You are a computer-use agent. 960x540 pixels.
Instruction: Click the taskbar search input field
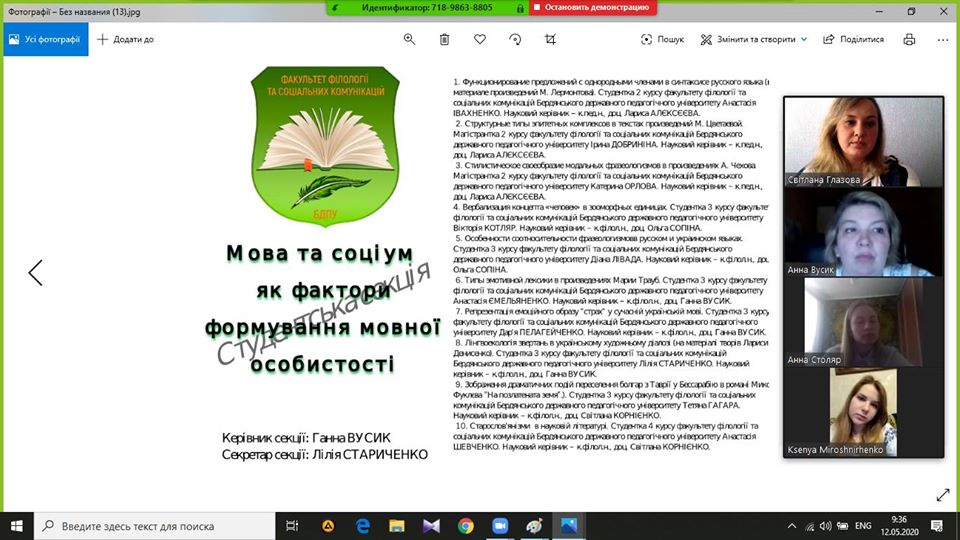154,526
